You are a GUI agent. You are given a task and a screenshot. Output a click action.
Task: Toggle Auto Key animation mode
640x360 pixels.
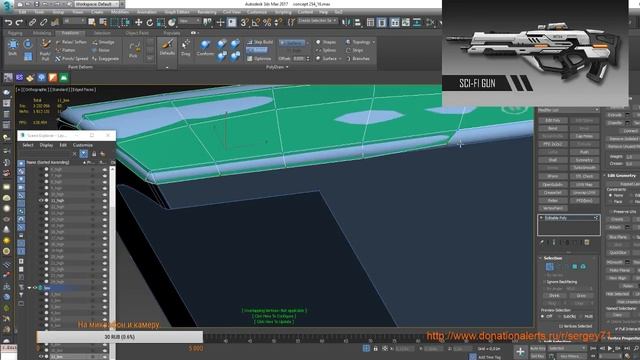(x=538, y=348)
